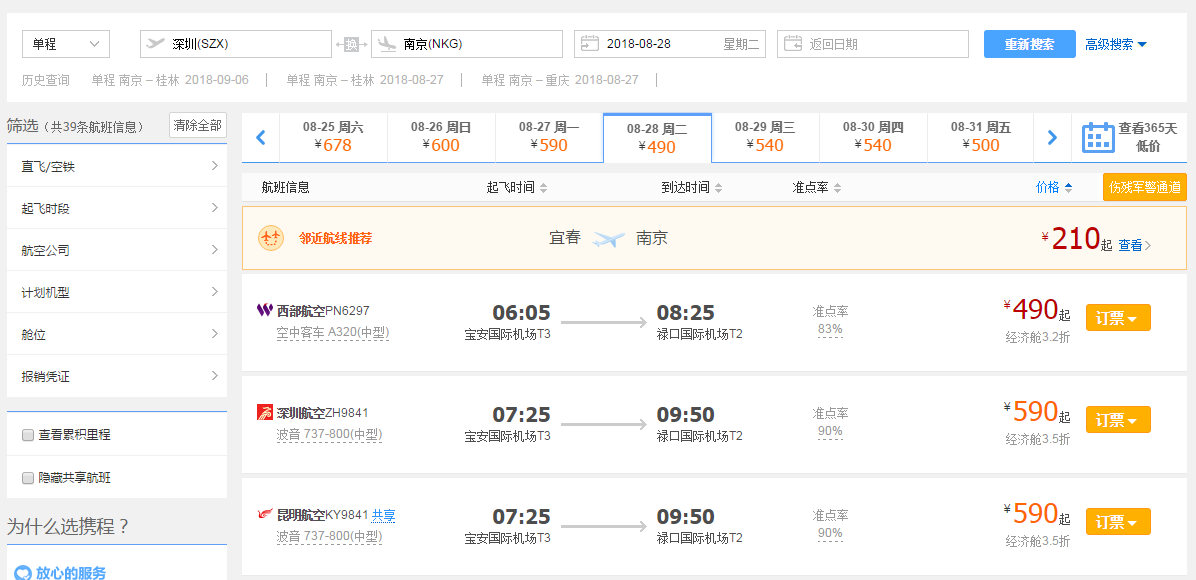Screen dimensions: 1196x580
Task: Click the 深圳(SZX) departure city field
Action: [240, 43]
